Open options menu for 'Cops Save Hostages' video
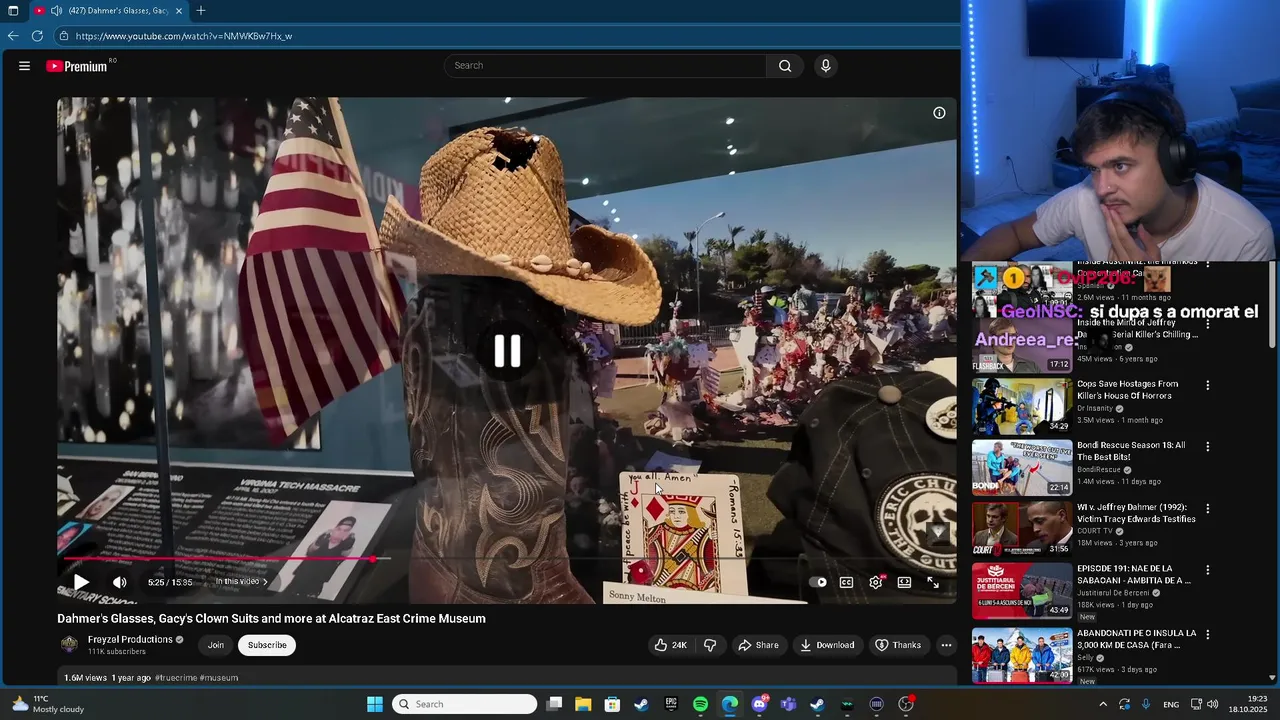The width and height of the screenshot is (1280, 720). 1207,385
